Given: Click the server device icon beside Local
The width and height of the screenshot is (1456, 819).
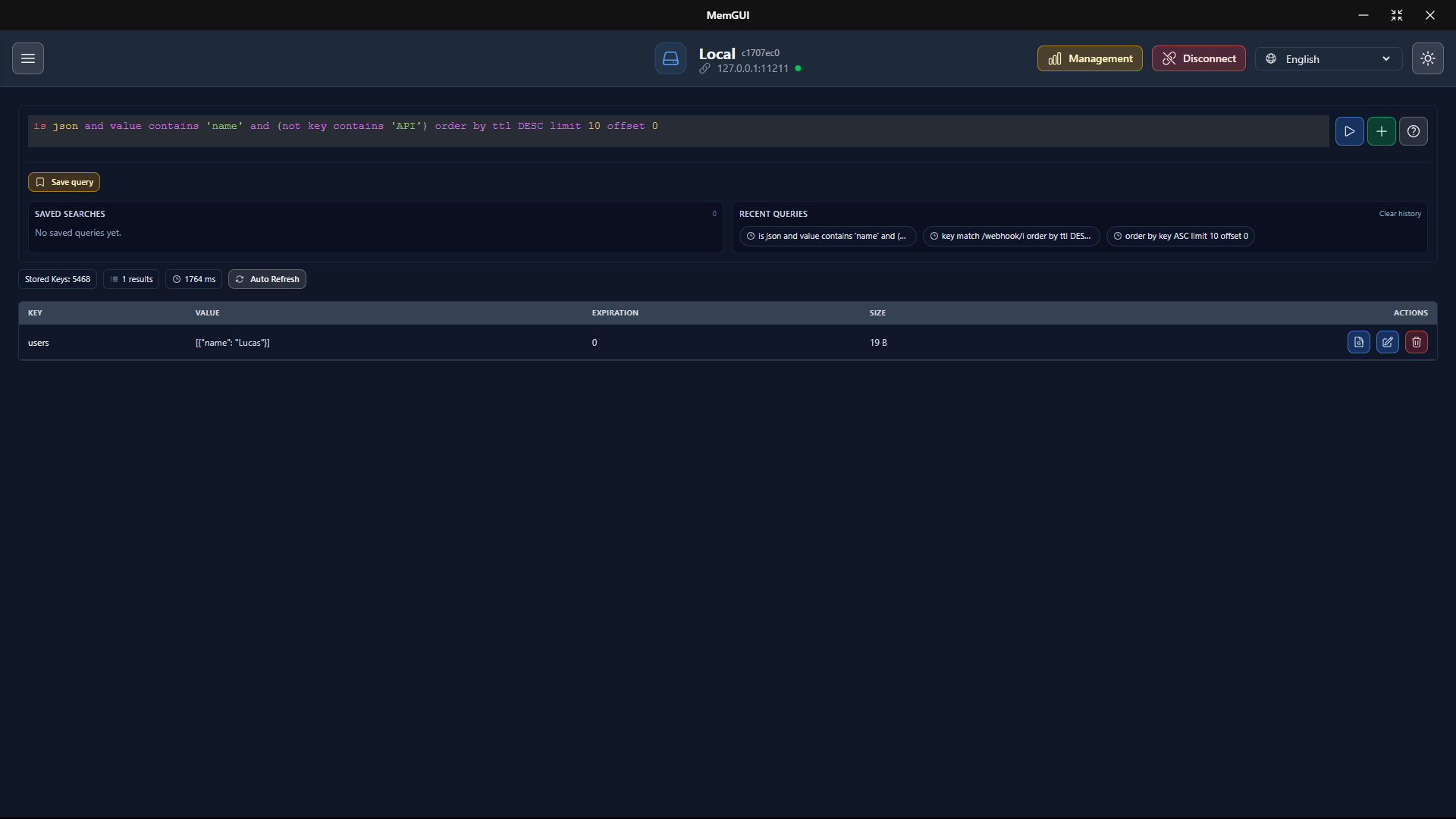Looking at the screenshot, I should (x=670, y=58).
